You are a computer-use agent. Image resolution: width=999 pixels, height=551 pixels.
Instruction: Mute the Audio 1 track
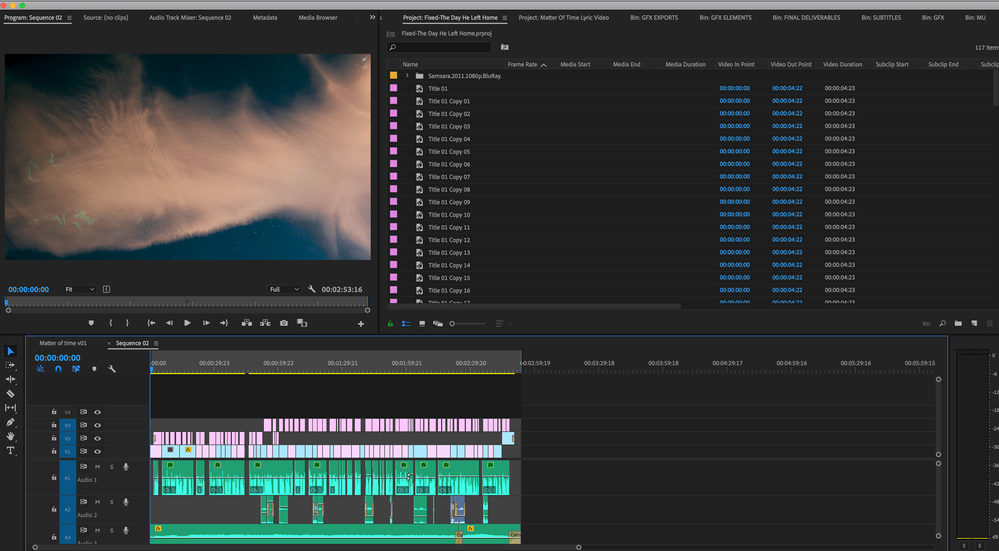98,467
